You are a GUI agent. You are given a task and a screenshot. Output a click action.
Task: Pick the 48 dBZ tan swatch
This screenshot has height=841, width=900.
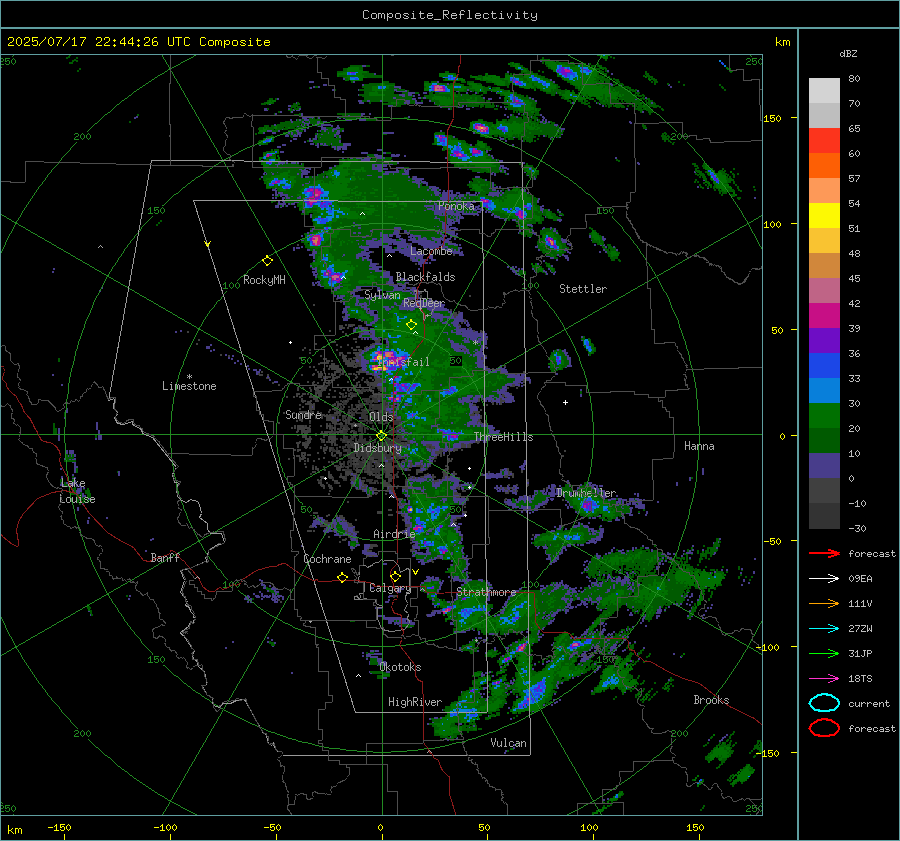point(824,265)
